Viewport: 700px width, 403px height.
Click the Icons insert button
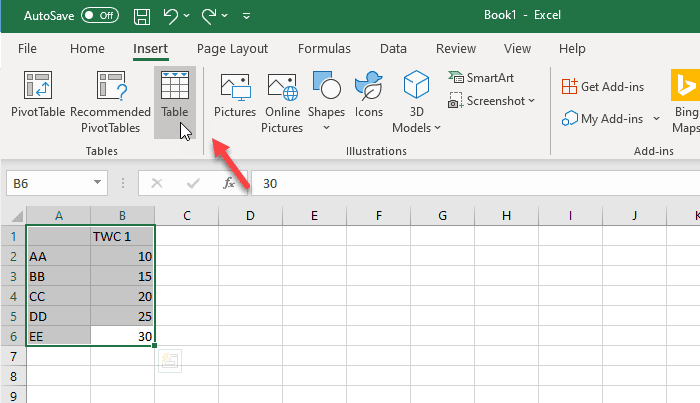[369, 100]
